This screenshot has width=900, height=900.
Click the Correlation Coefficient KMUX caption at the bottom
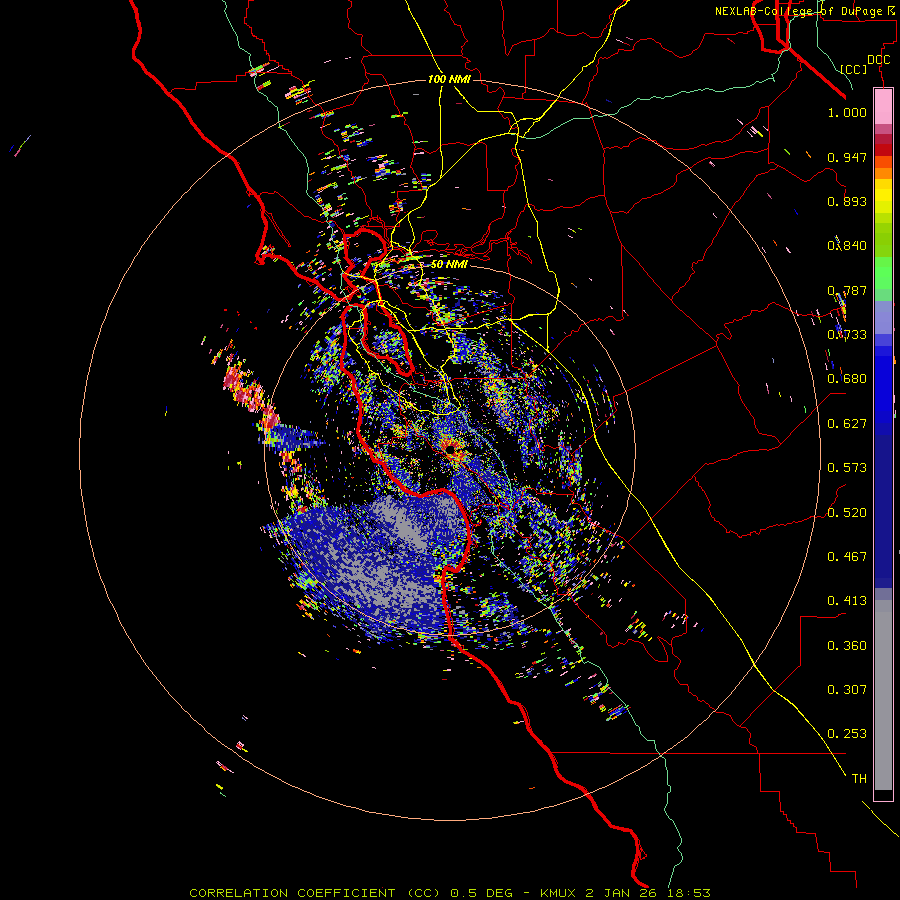450,893
